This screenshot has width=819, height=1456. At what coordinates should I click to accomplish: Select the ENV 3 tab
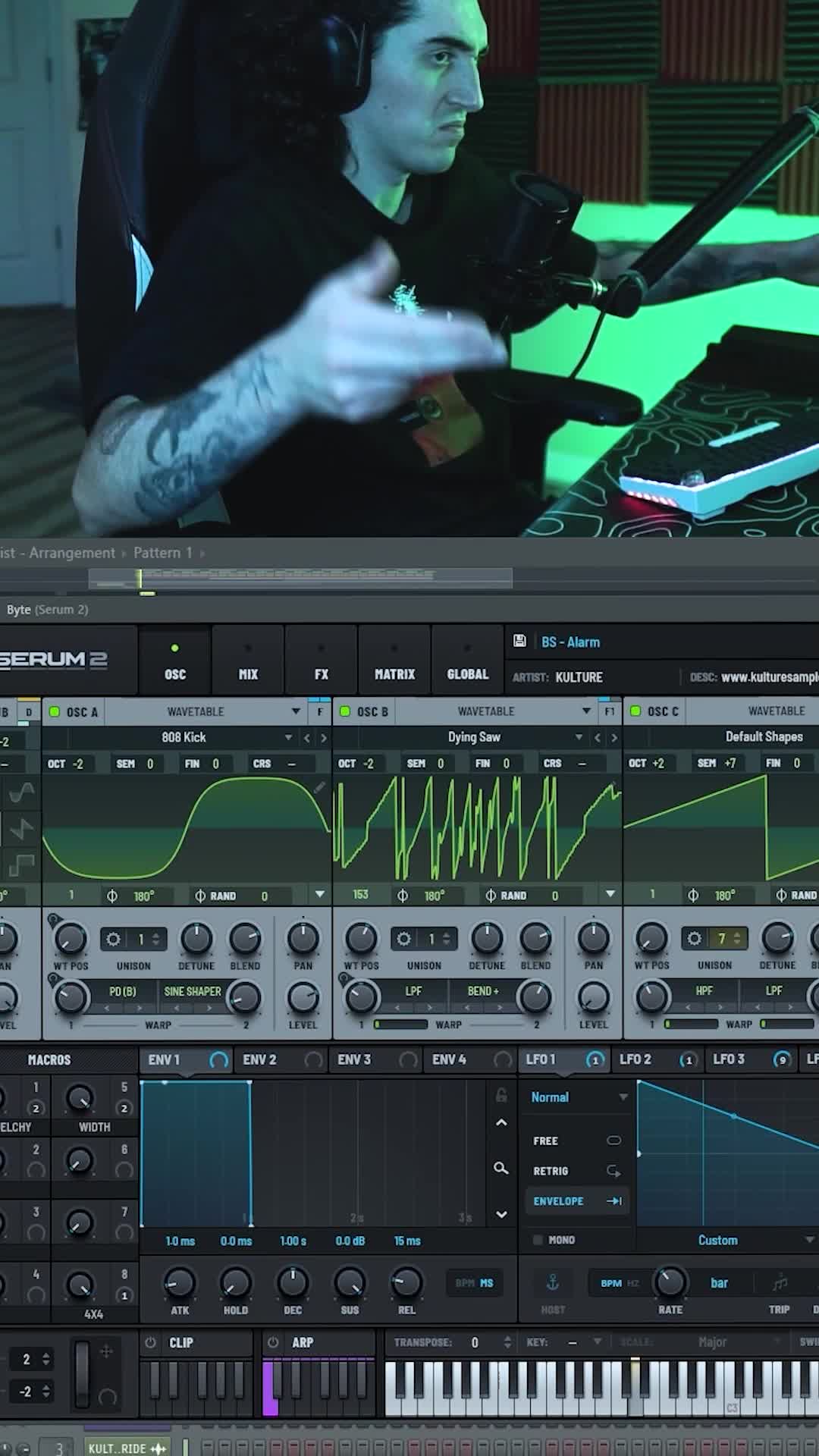click(376, 1059)
